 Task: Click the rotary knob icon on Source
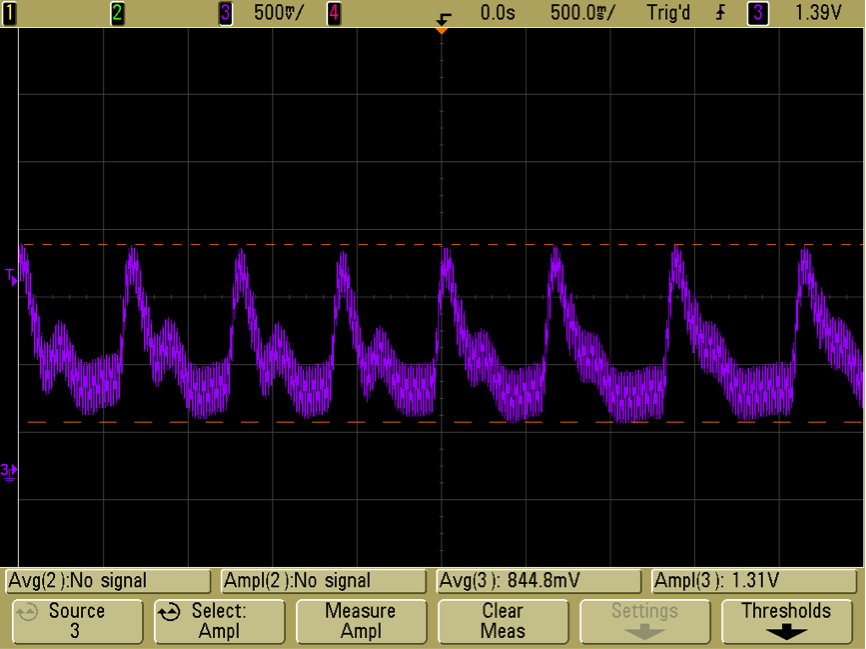coord(27,612)
